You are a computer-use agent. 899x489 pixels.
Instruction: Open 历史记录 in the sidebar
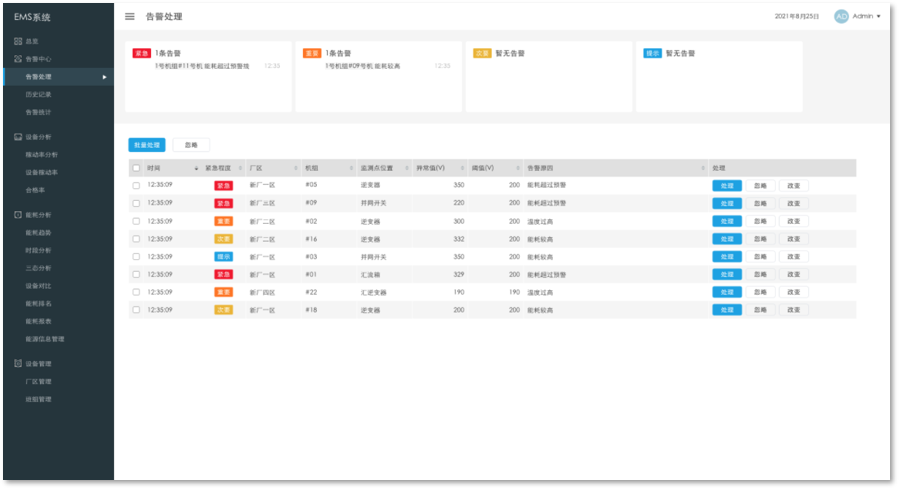(x=38, y=94)
